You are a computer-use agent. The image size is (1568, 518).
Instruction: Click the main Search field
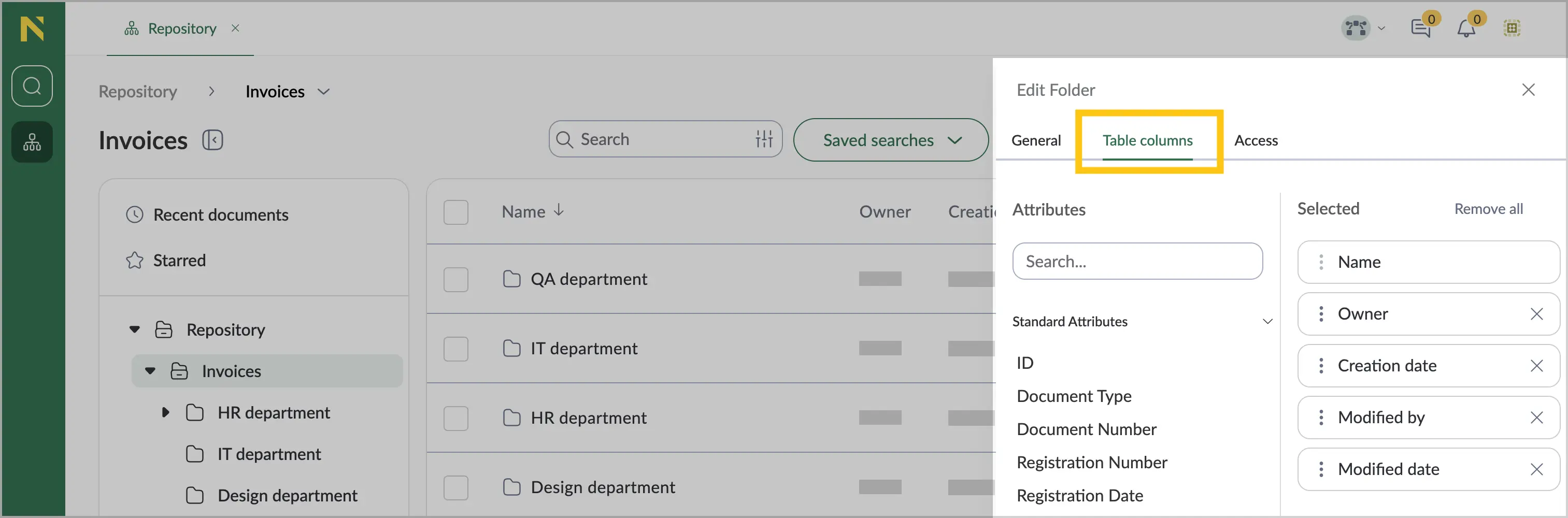(x=665, y=139)
